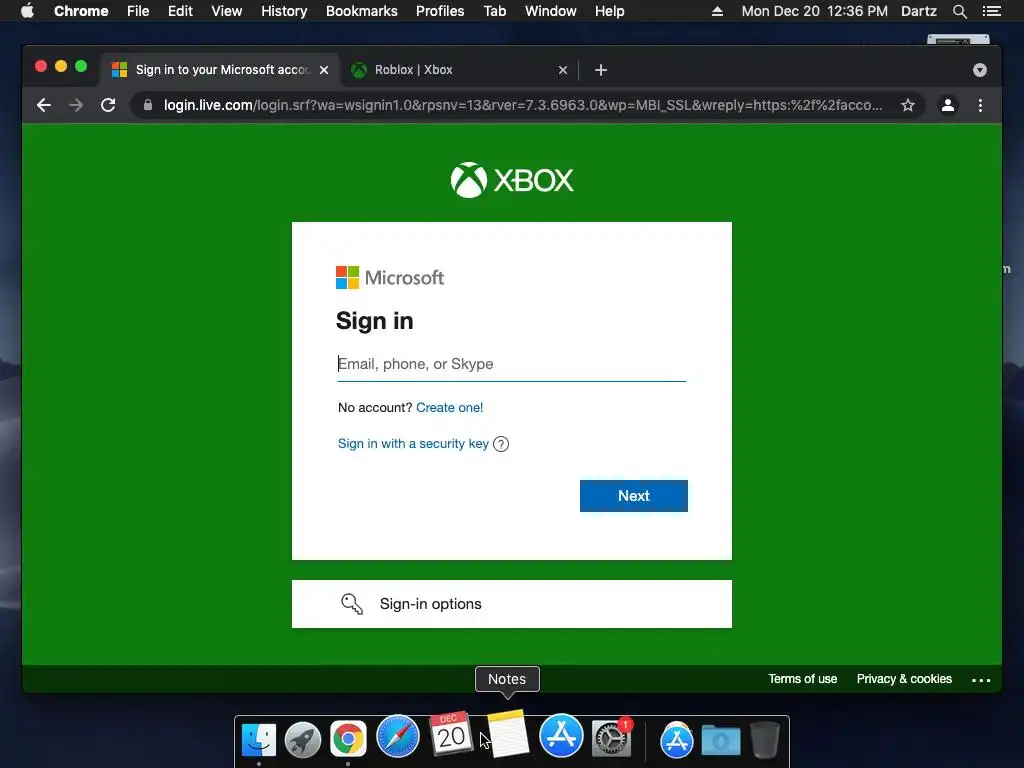Open the Downloads folder in the Dock
Screen dimensions: 1024x768
(x=721, y=740)
